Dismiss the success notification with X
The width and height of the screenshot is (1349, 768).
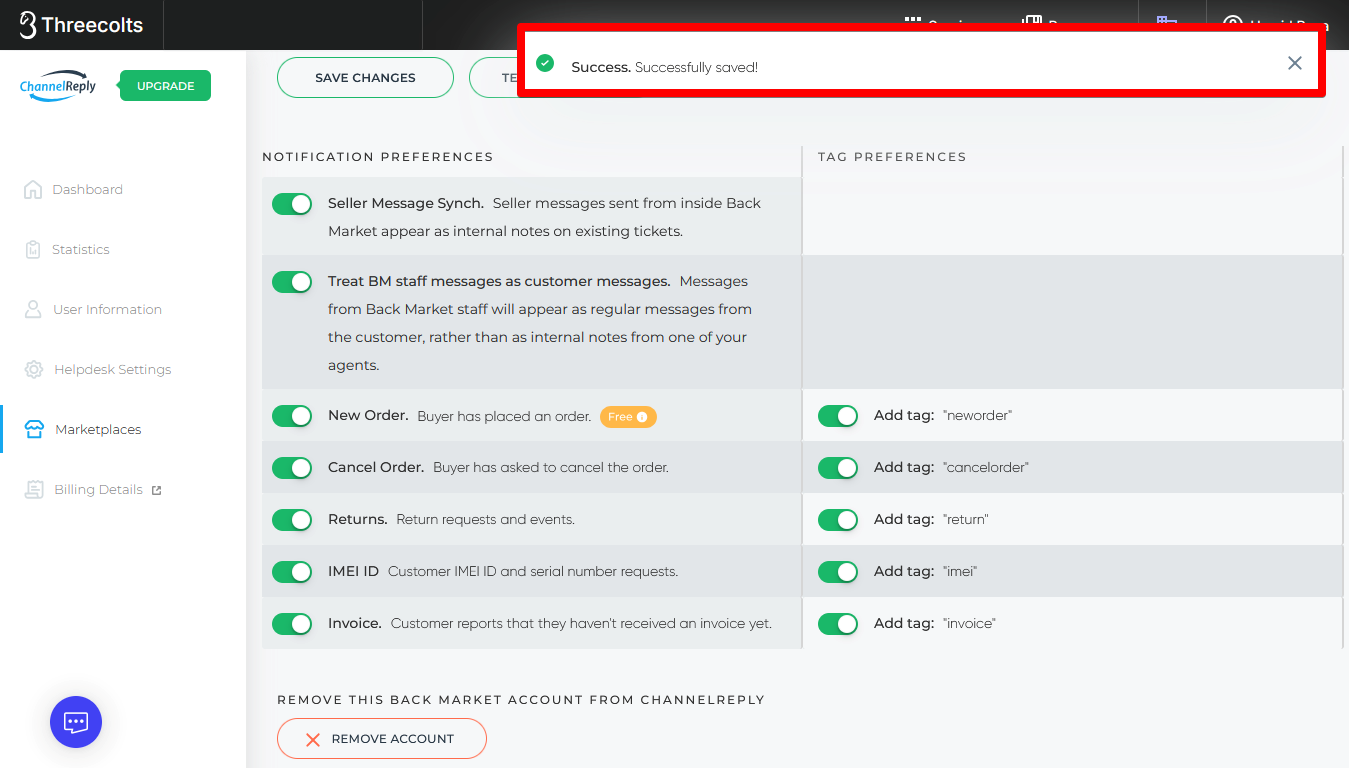coord(1295,63)
